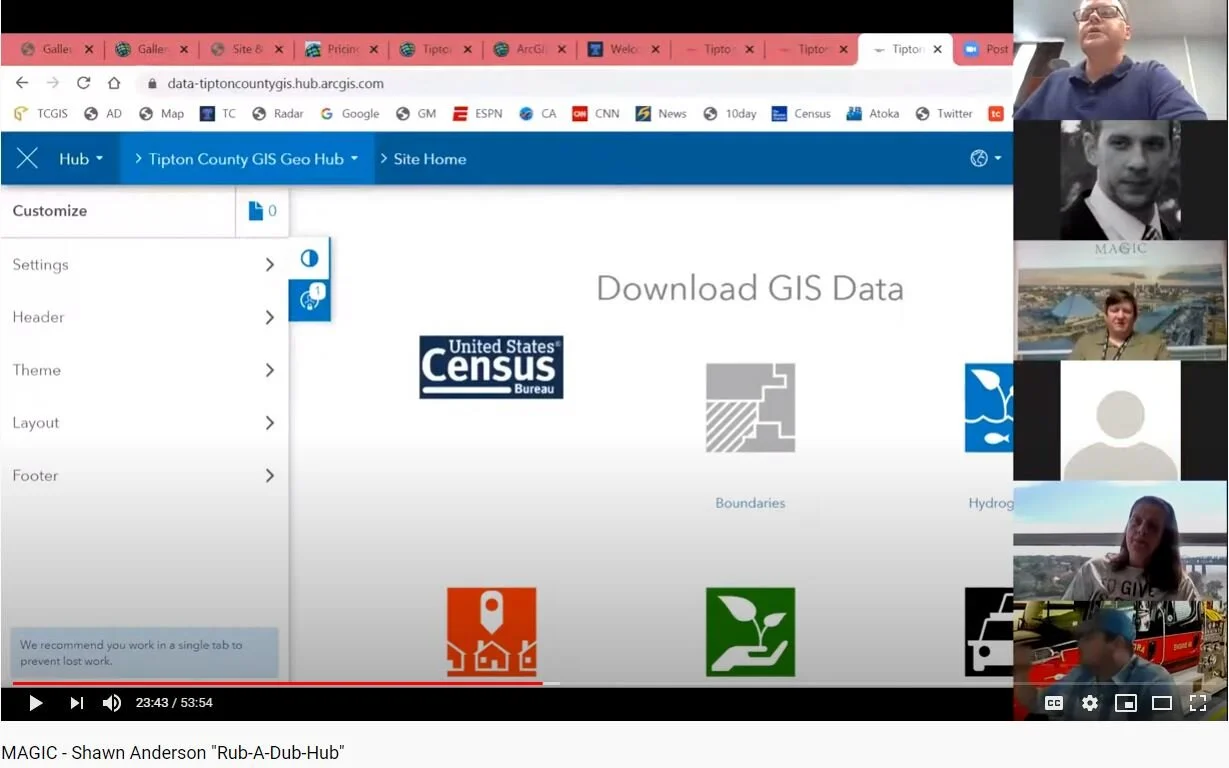1229x768 pixels.
Task: Click the Boundaries link below the icon
Action: (750, 503)
